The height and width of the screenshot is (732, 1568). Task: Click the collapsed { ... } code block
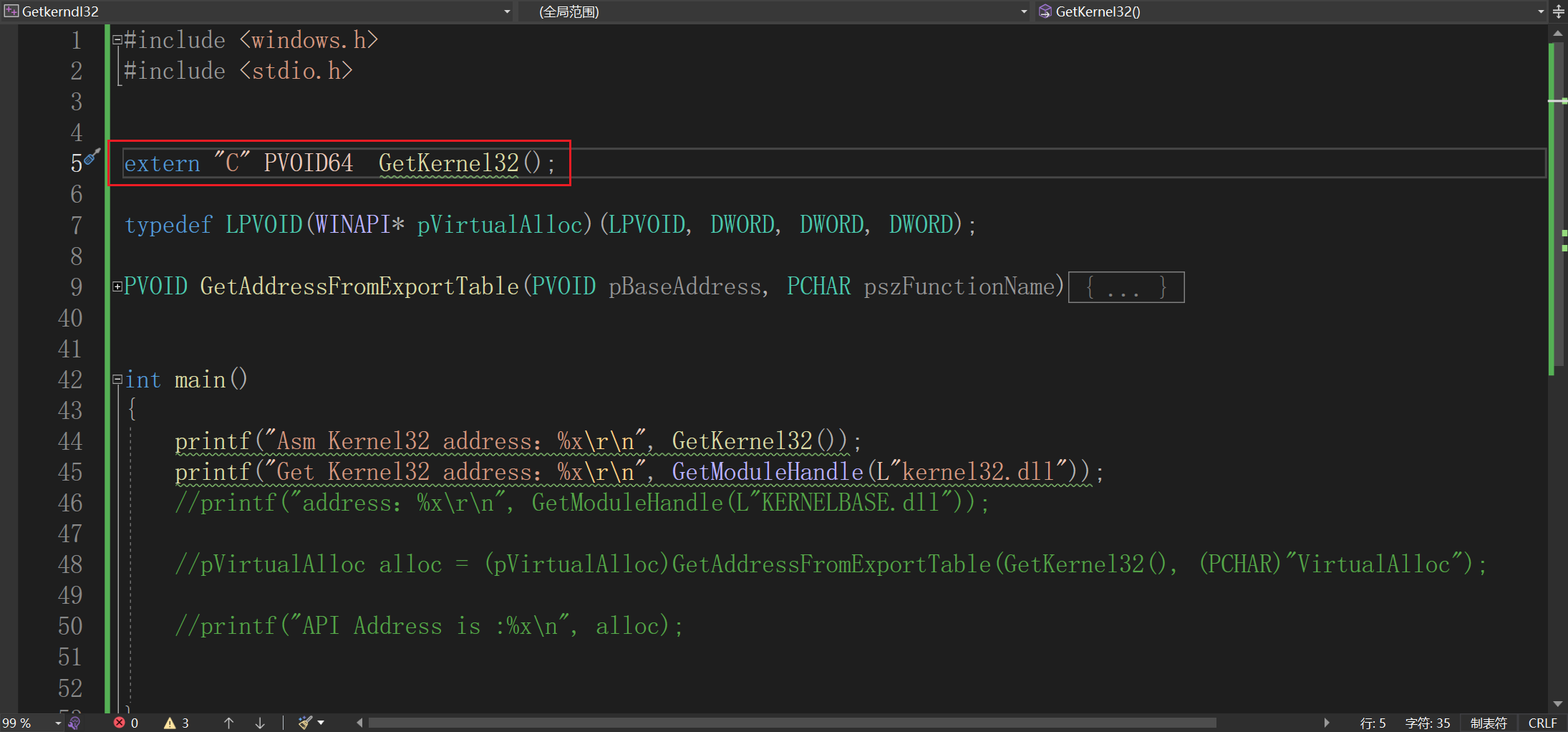(1126, 287)
